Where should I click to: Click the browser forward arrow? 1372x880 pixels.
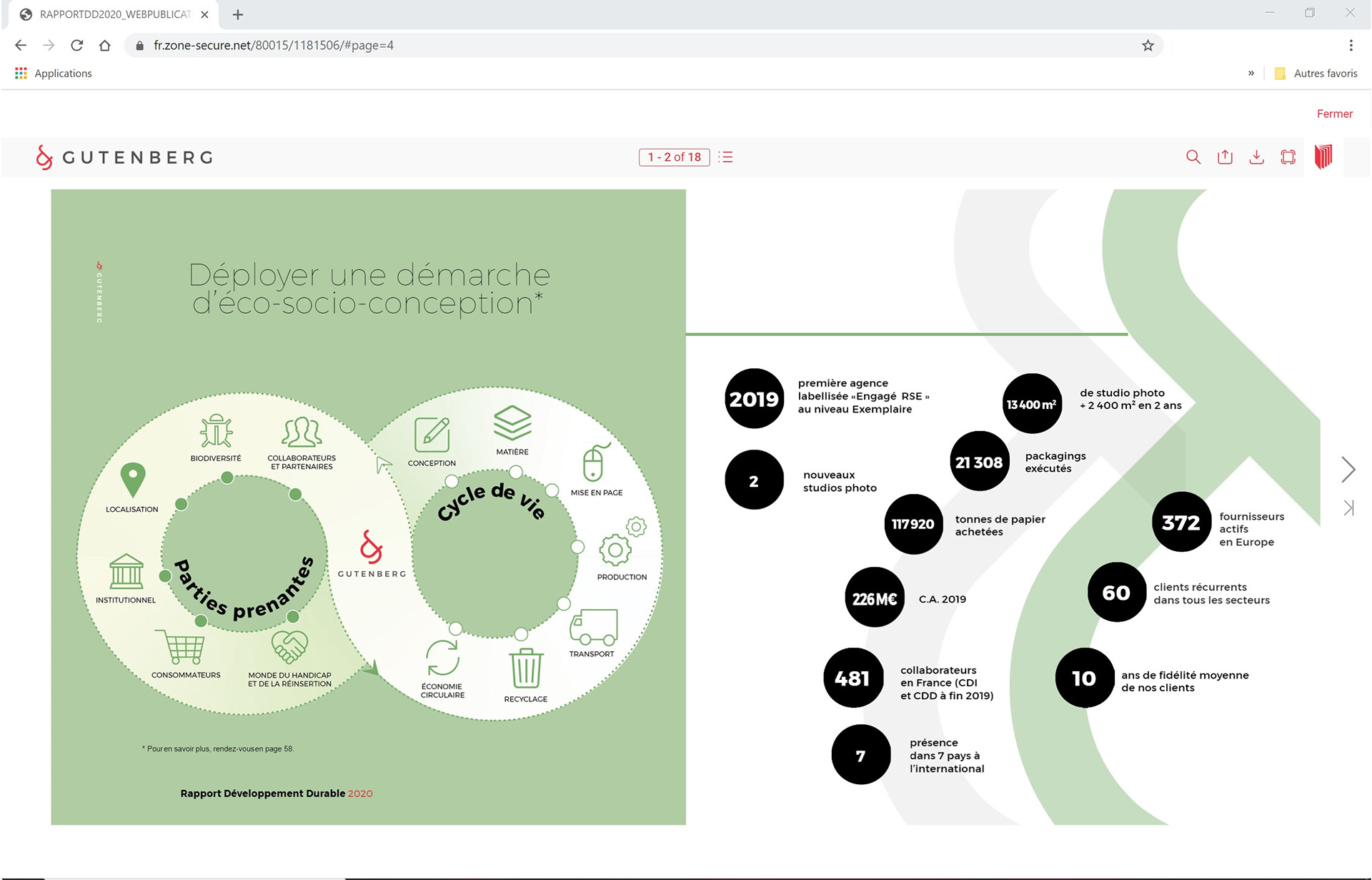tap(49, 45)
